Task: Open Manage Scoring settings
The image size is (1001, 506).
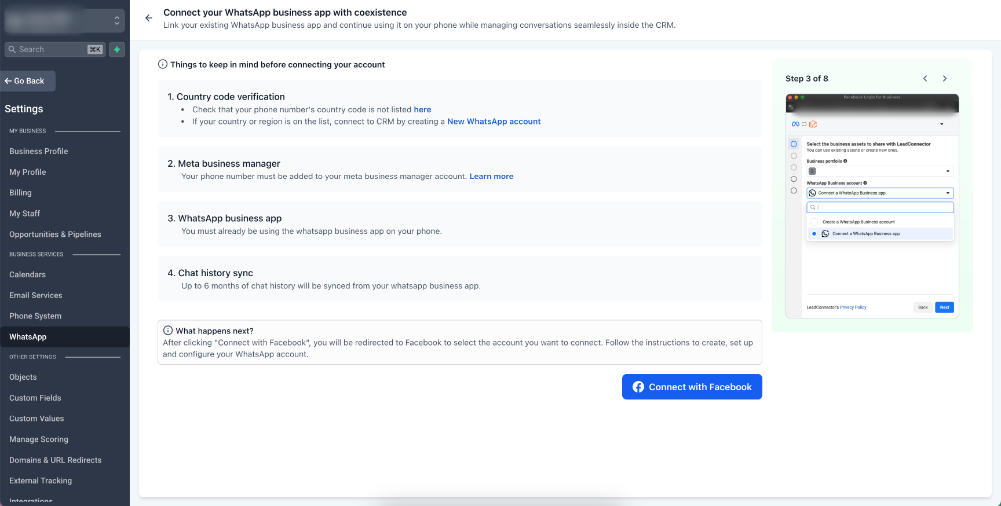Action: tap(39, 440)
